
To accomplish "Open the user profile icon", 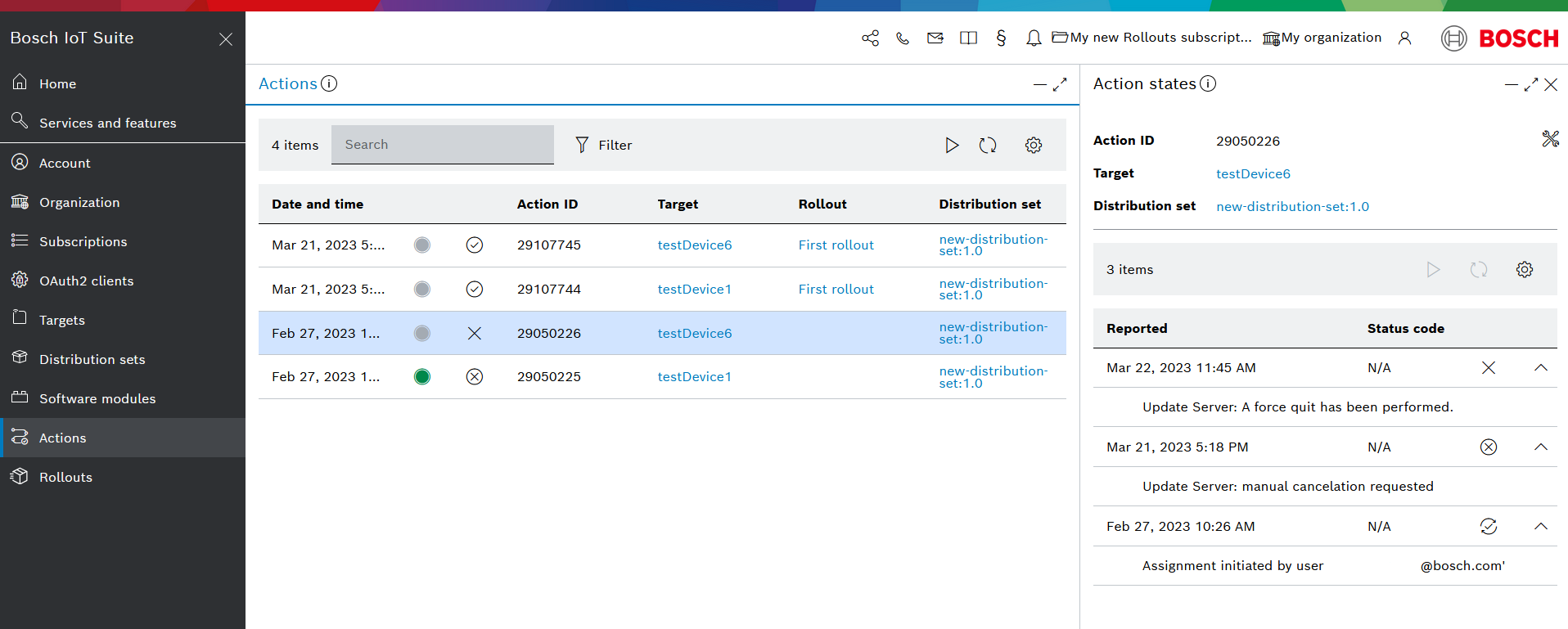I will click(1404, 38).
